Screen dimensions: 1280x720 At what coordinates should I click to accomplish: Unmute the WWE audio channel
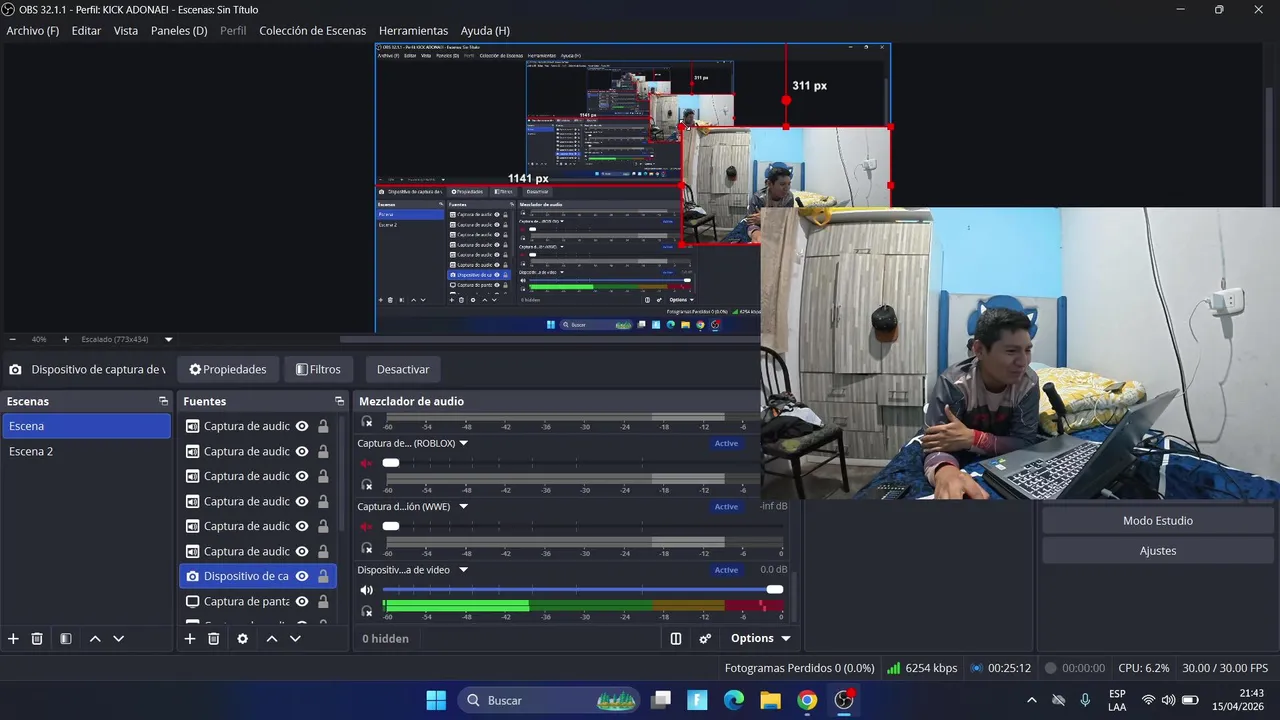point(367,526)
